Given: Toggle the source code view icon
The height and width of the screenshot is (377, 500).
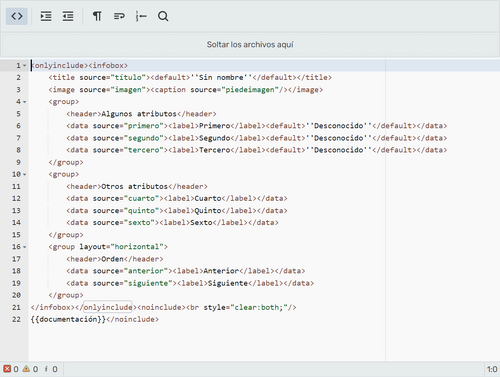Looking at the screenshot, I should (17, 16).
